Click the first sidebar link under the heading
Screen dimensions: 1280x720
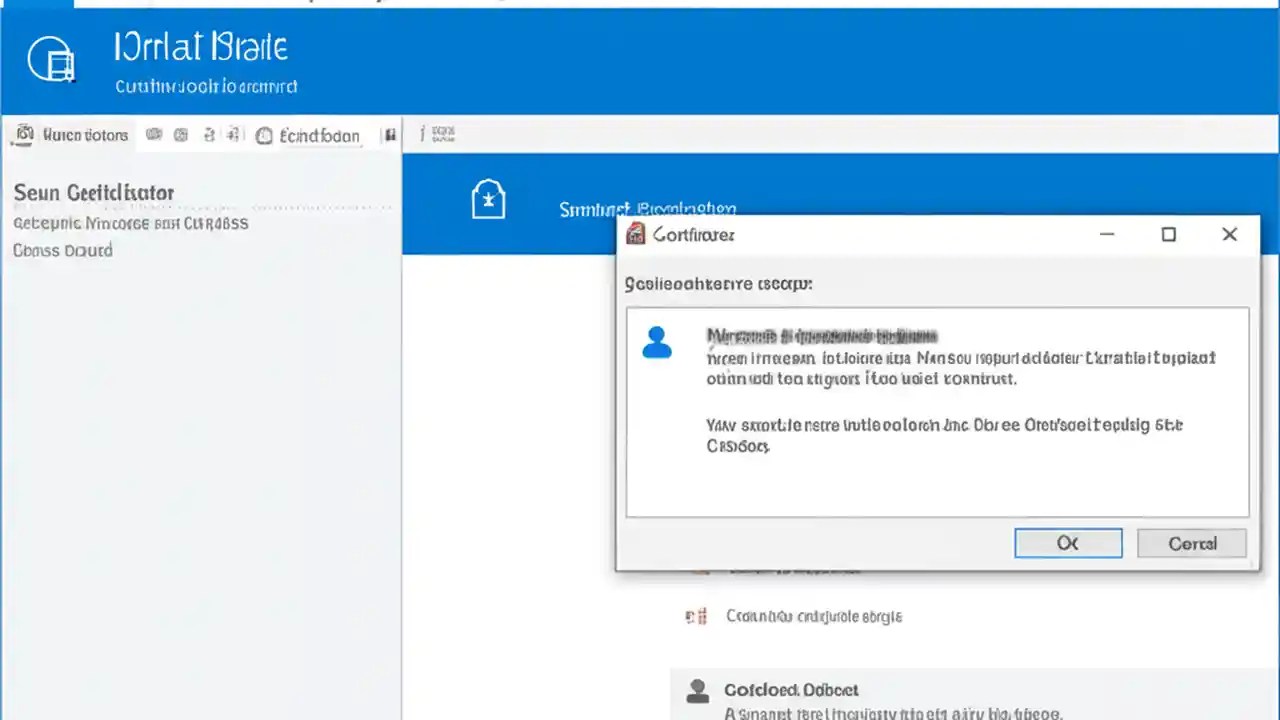pyautogui.click(x=130, y=223)
